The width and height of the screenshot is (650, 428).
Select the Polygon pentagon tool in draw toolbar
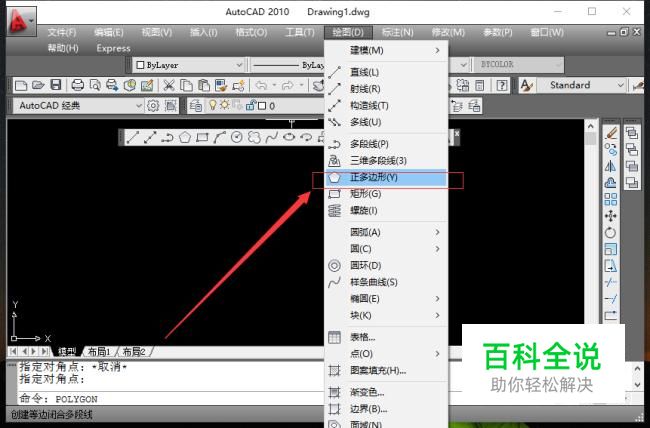point(184,137)
